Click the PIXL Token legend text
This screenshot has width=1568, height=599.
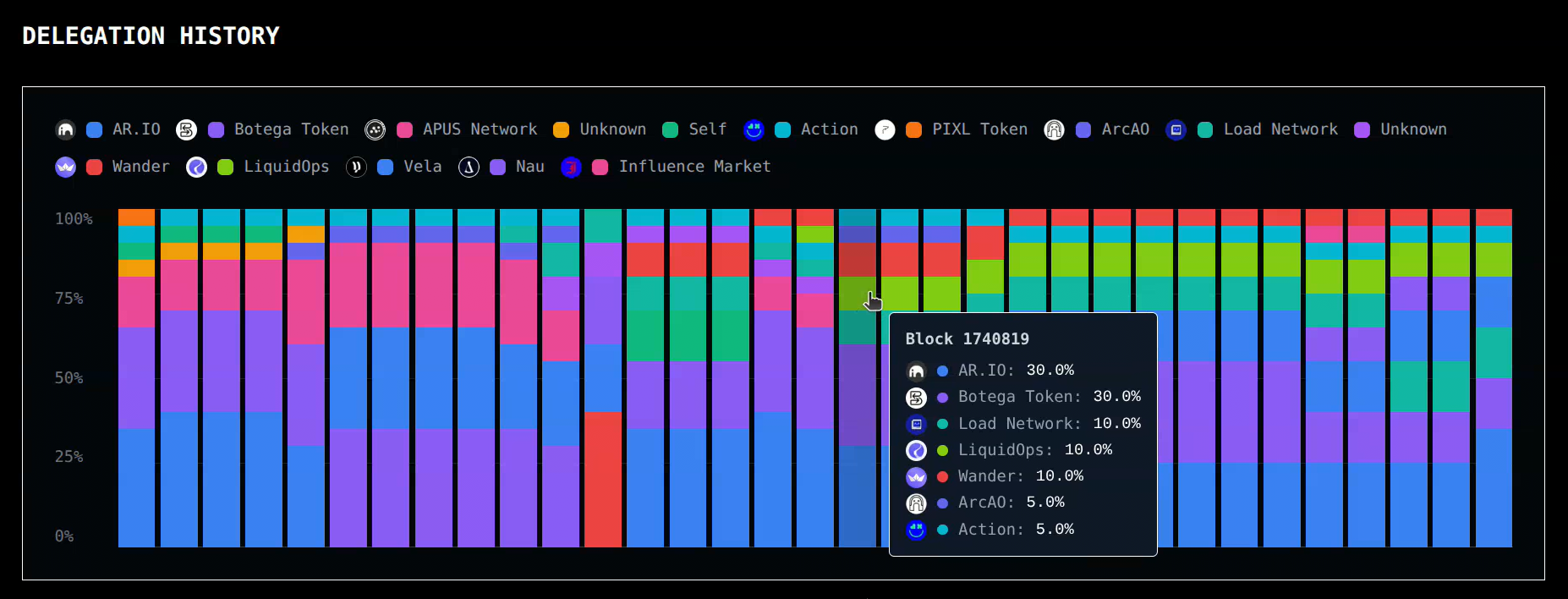979,129
